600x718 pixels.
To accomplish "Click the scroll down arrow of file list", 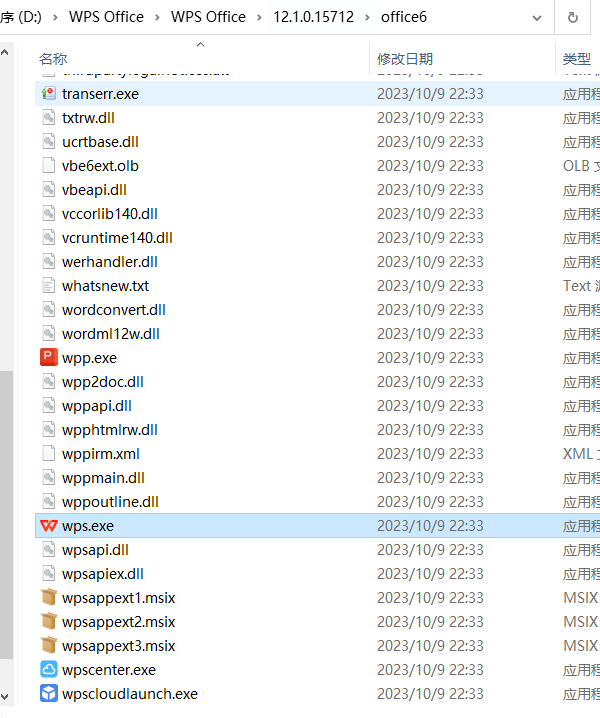I will tap(5, 696).
